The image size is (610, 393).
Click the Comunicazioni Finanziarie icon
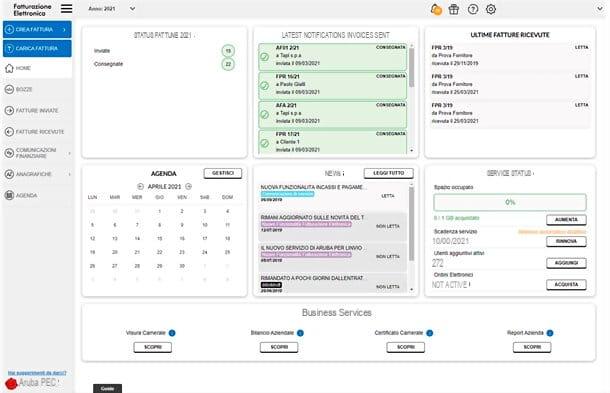[x=9, y=153]
